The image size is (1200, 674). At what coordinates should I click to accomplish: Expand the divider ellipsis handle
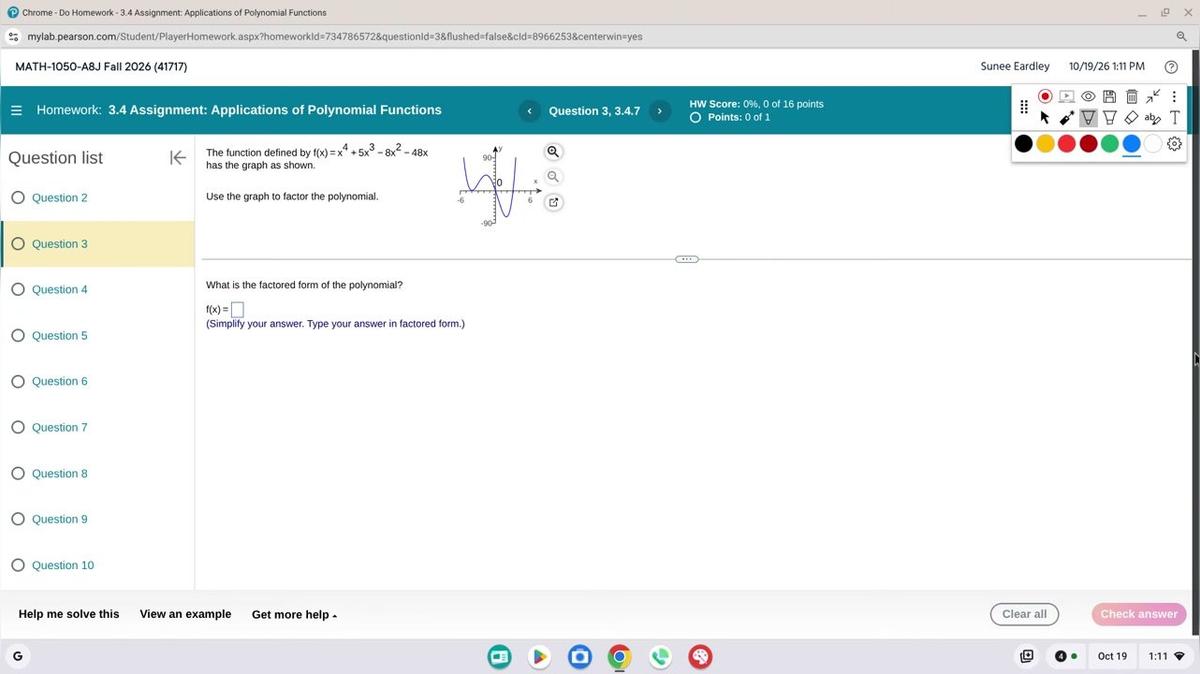pos(687,259)
